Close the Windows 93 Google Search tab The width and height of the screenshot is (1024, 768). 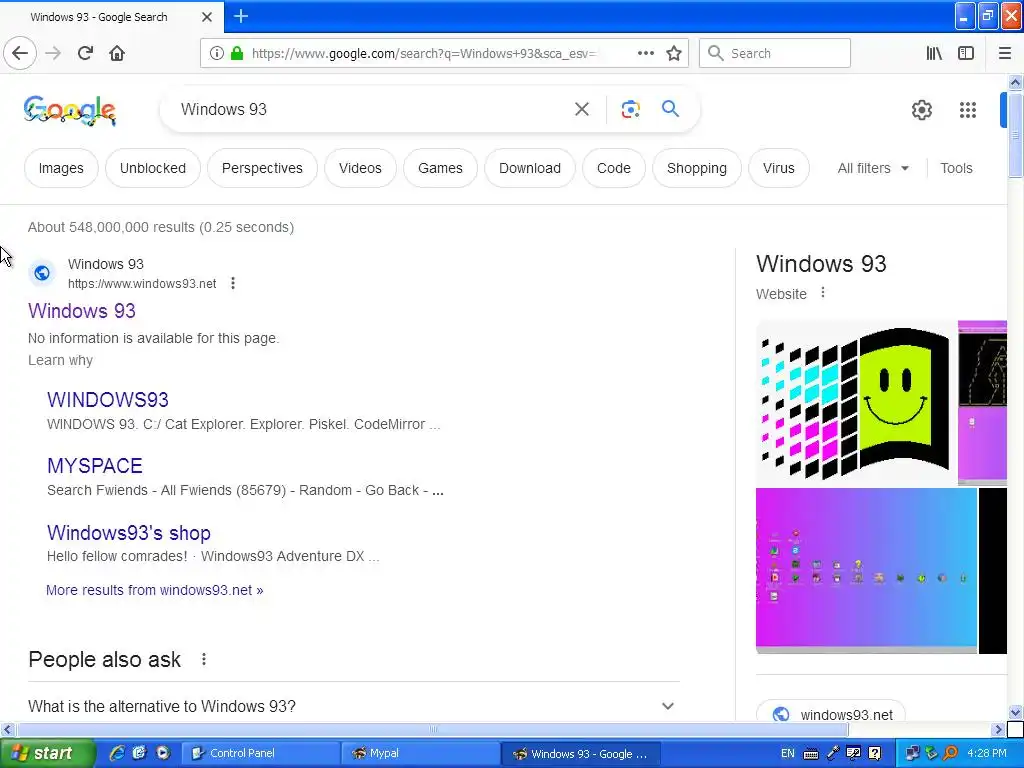point(206,17)
